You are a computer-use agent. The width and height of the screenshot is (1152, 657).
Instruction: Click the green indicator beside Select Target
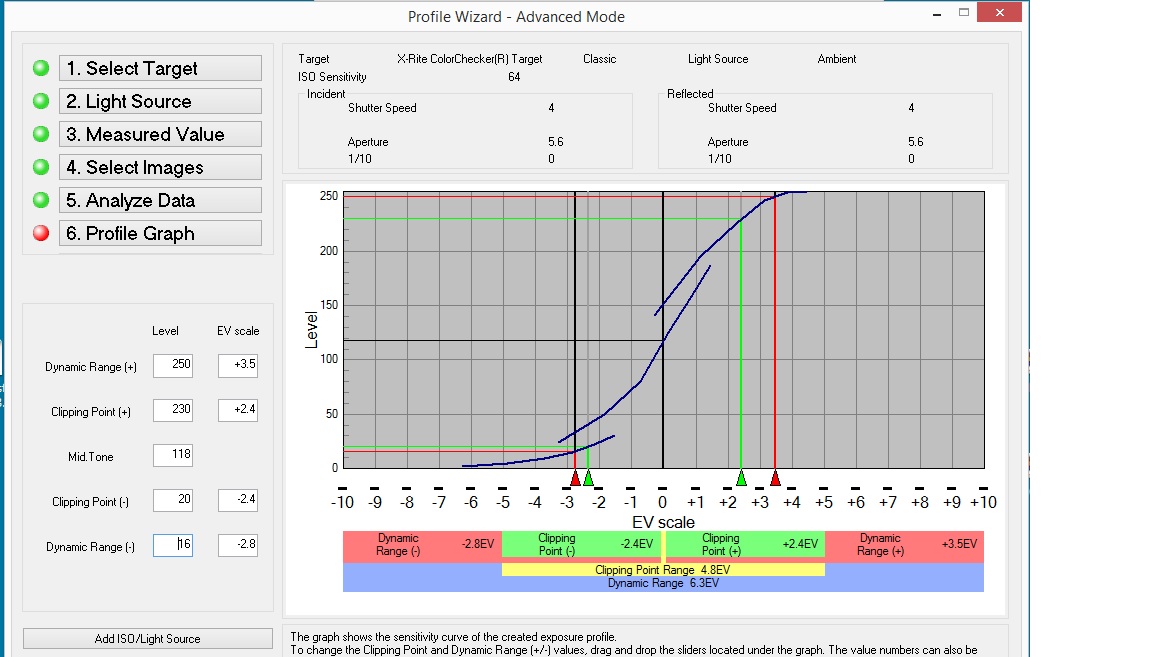click(x=41, y=68)
